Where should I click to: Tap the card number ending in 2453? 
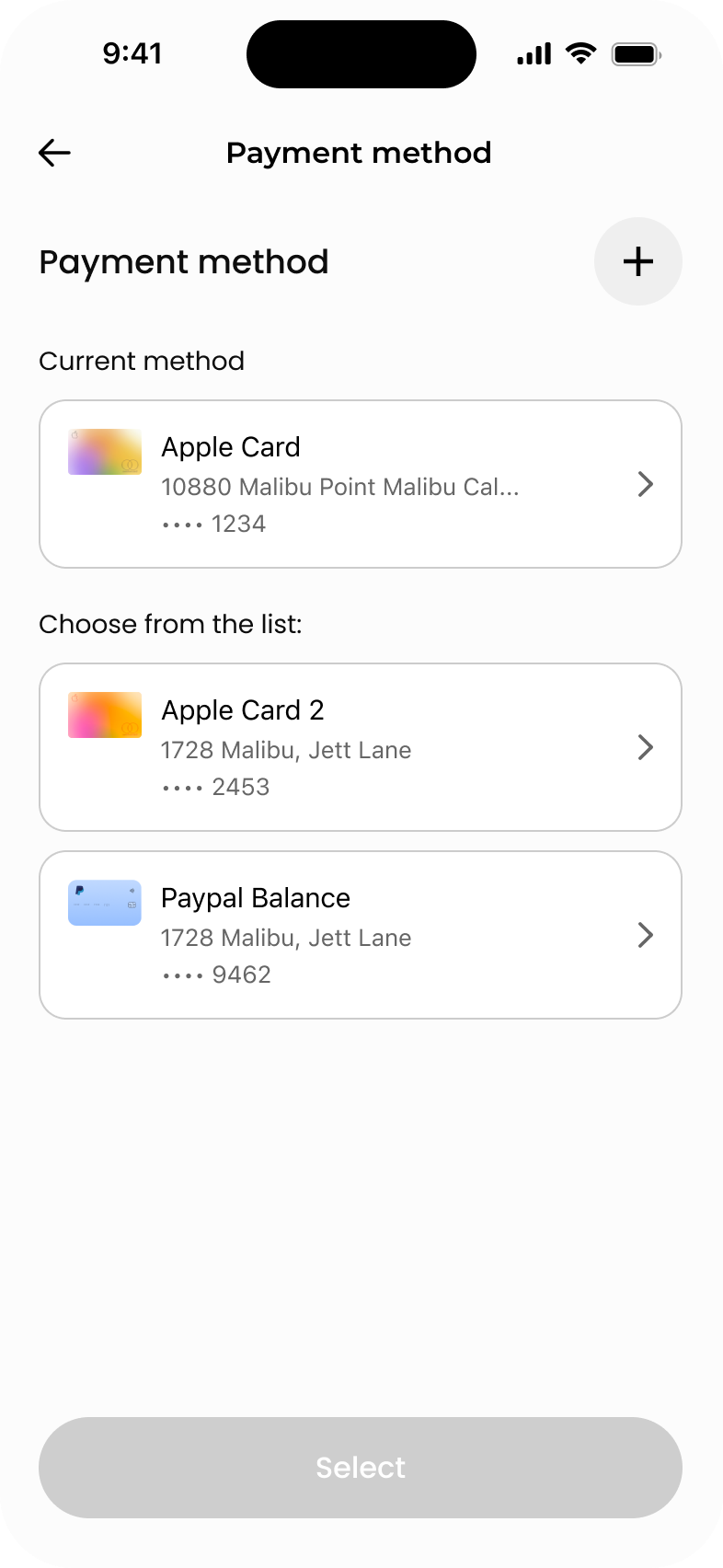(x=216, y=788)
